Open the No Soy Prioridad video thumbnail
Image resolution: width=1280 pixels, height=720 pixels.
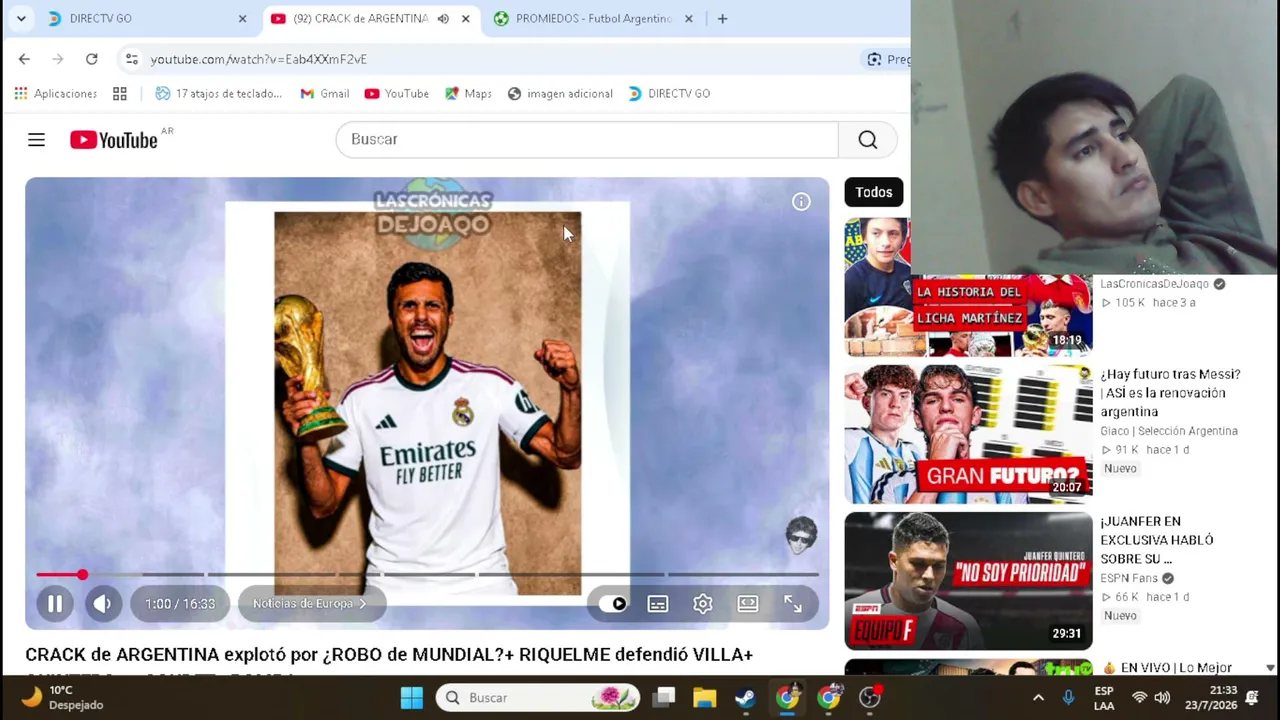968,581
